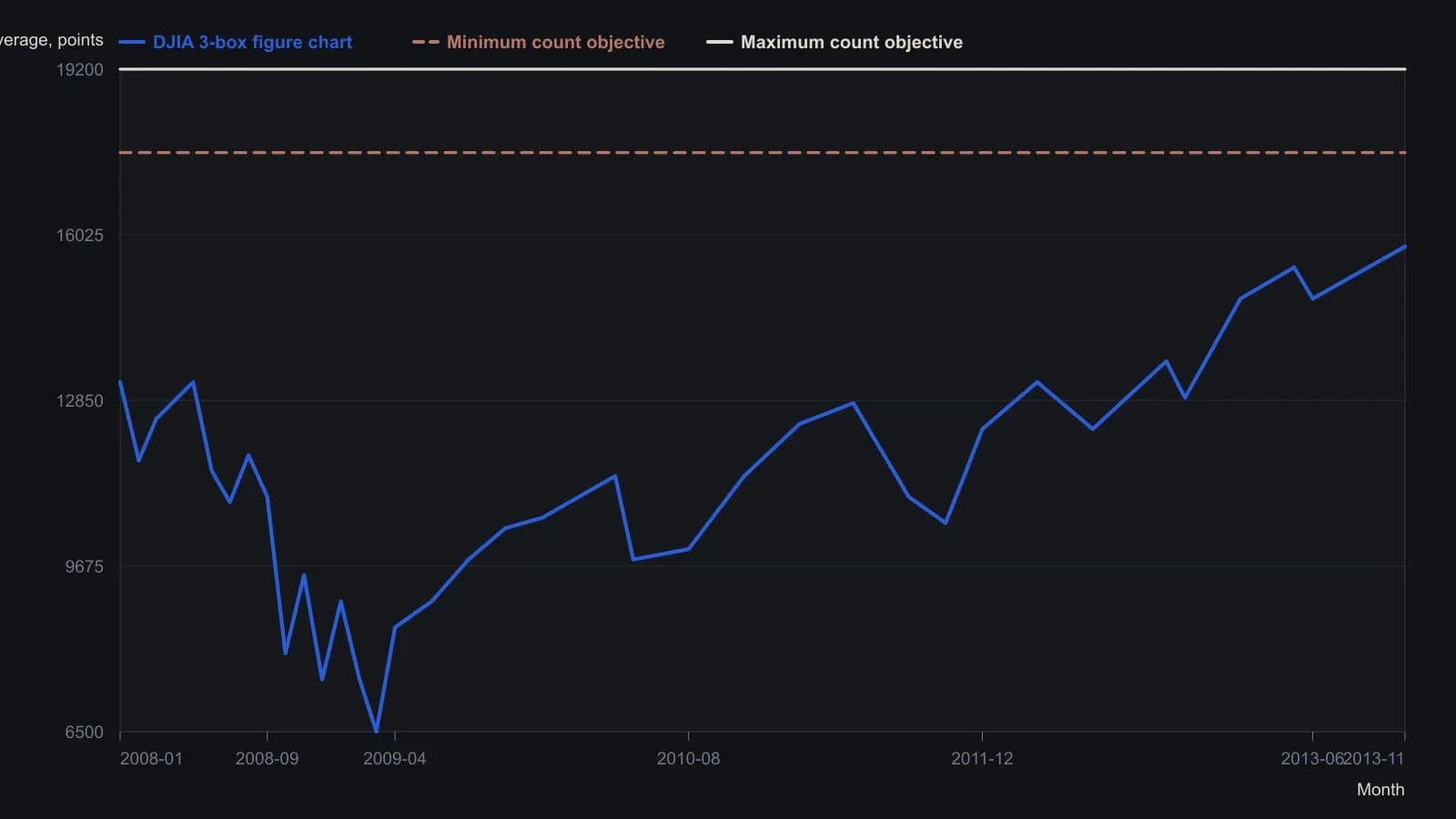Click the 2011-12 x-axis label
Screen dimensions: 1456x819
[x=982, y=758]
